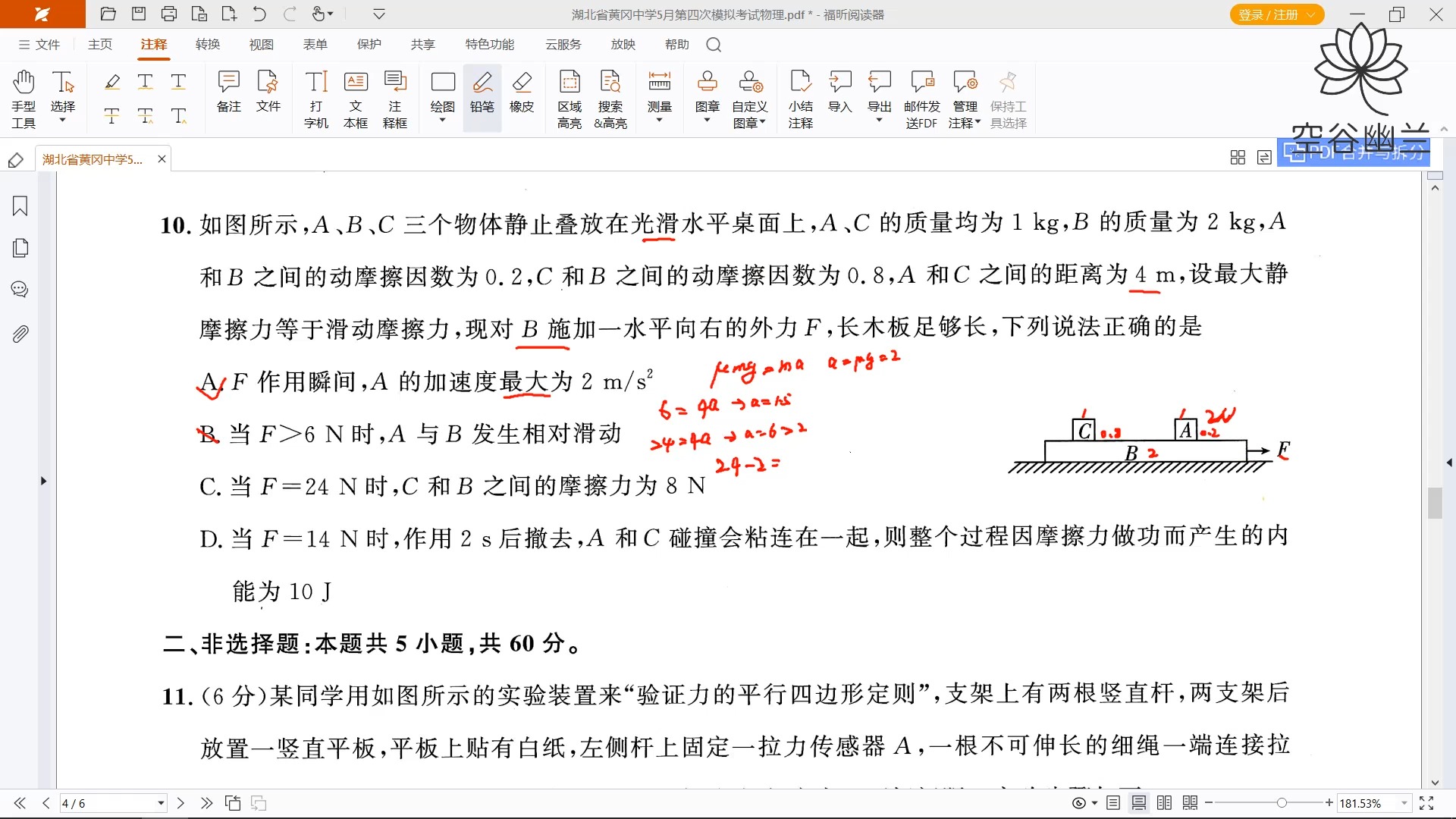This screenshot has width=1456, height=819.
Task: Switch to the 主页 ribbon tab
Action: [x=100, y=45]
